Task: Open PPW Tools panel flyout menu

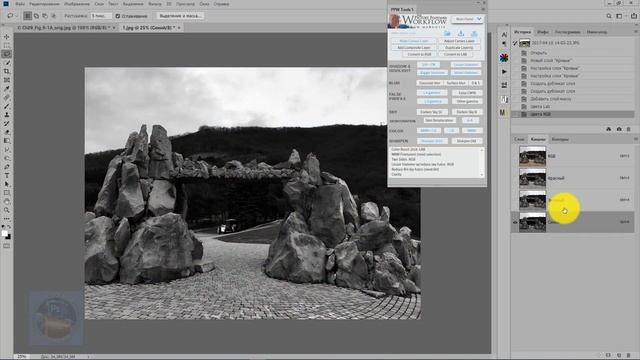Action: click(x=483, y=9)
